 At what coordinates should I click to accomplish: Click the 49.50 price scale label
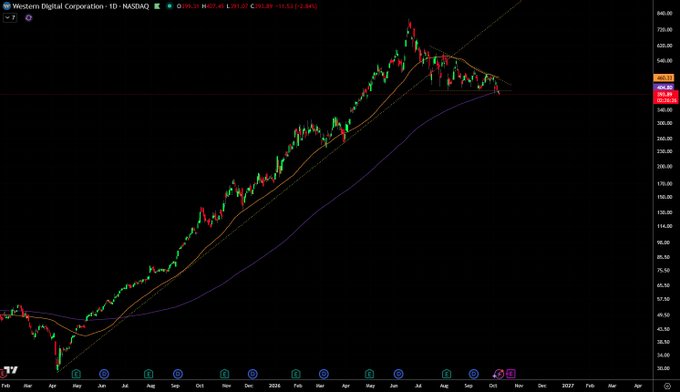pos(664,315)
